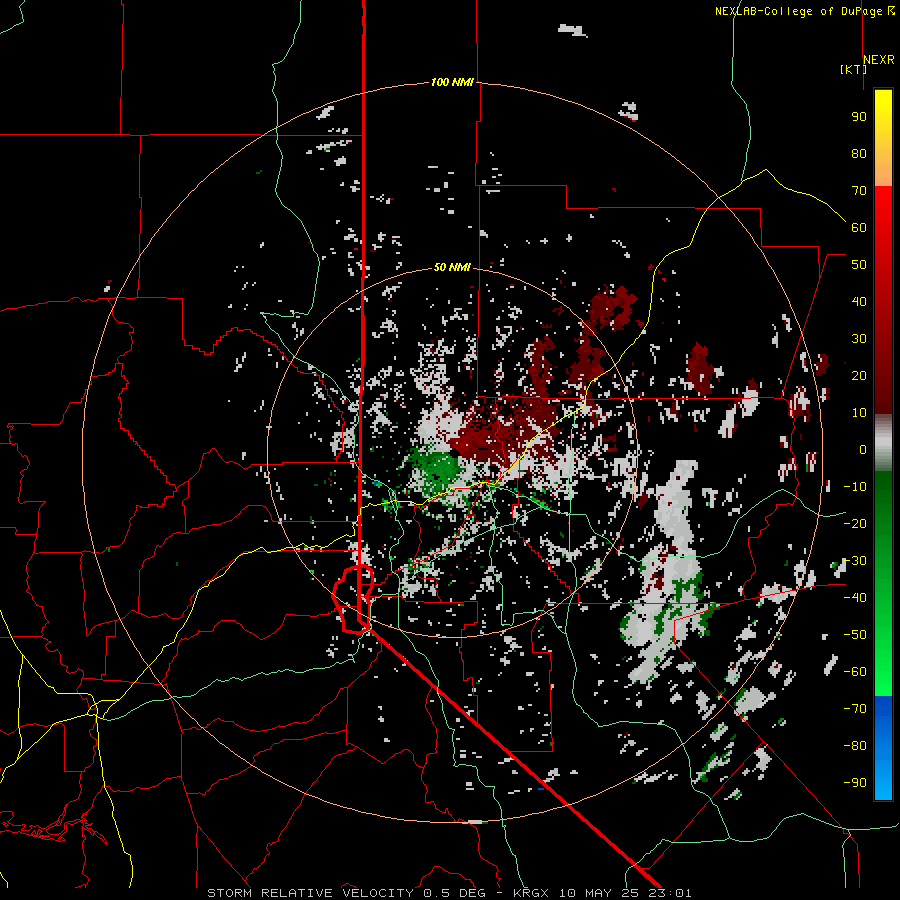
Task: Select the -20 value on the velocity scale
Action: (x=855, y=524)
